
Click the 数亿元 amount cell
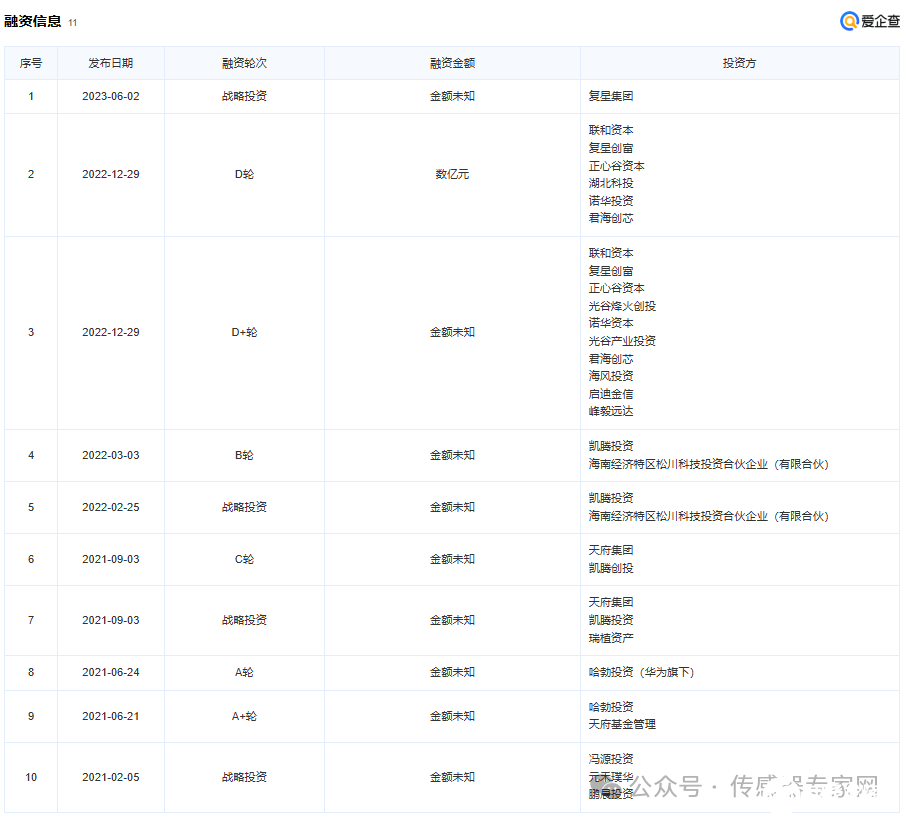click(452, 174)
